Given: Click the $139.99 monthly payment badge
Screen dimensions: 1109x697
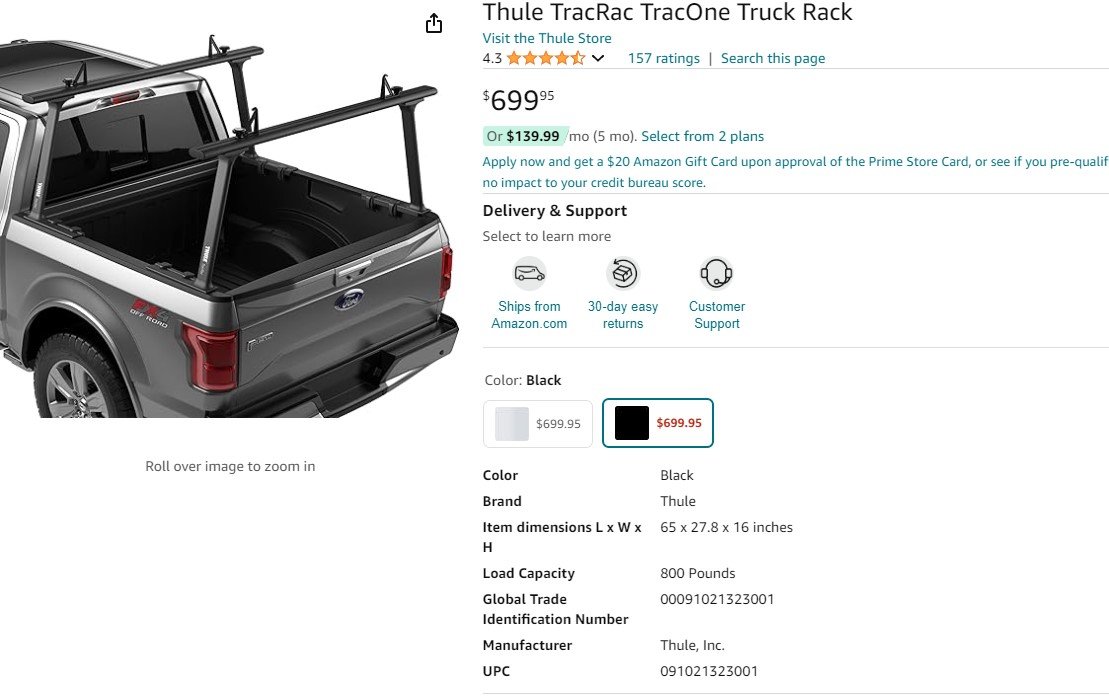Looking at the screenshot, I should coord(526,136).
